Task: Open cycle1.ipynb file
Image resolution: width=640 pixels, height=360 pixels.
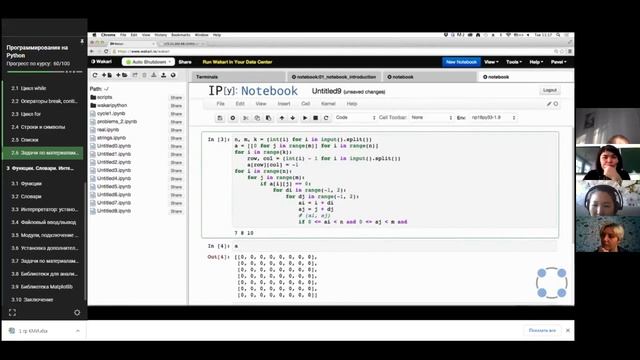Action: pyautogui.click(x=111, y=113)
